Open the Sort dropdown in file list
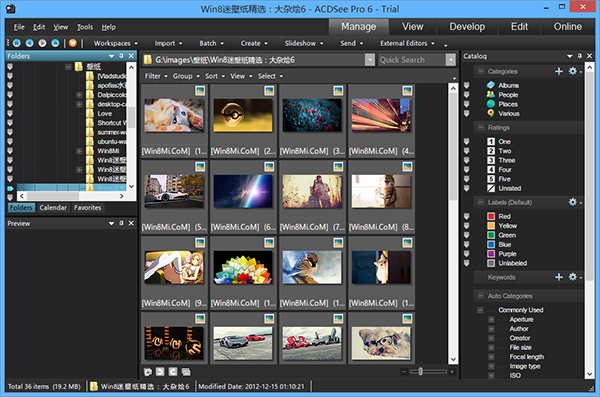This screenshot has height=397, width=600. (215, 76)
